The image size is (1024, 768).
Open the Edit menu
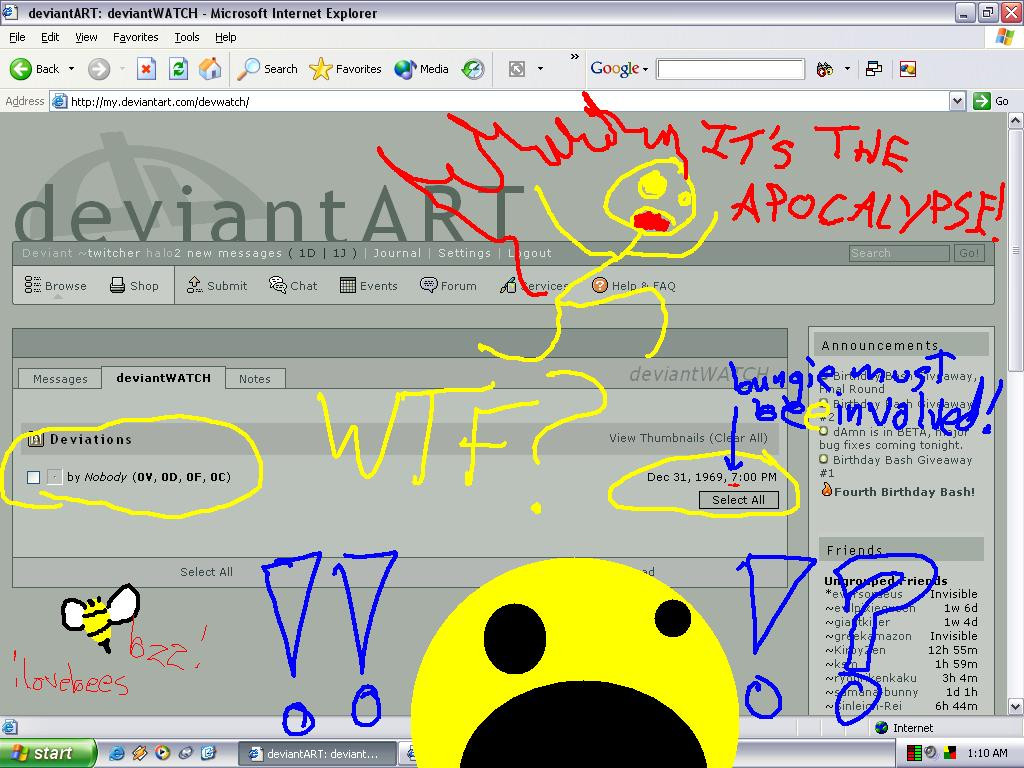pyautogui.click(x=50, y=37)
